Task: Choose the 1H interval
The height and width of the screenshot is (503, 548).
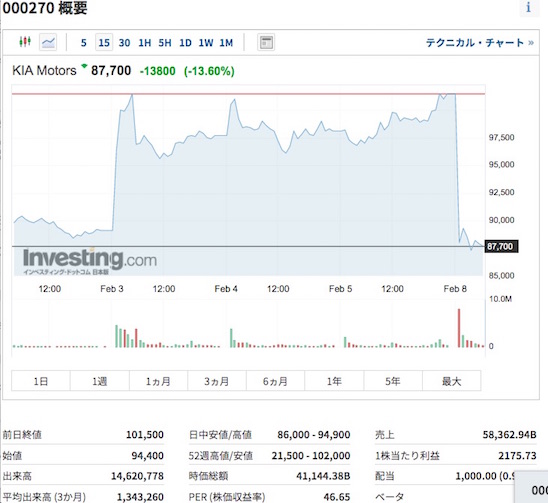Action: (145, 43)
